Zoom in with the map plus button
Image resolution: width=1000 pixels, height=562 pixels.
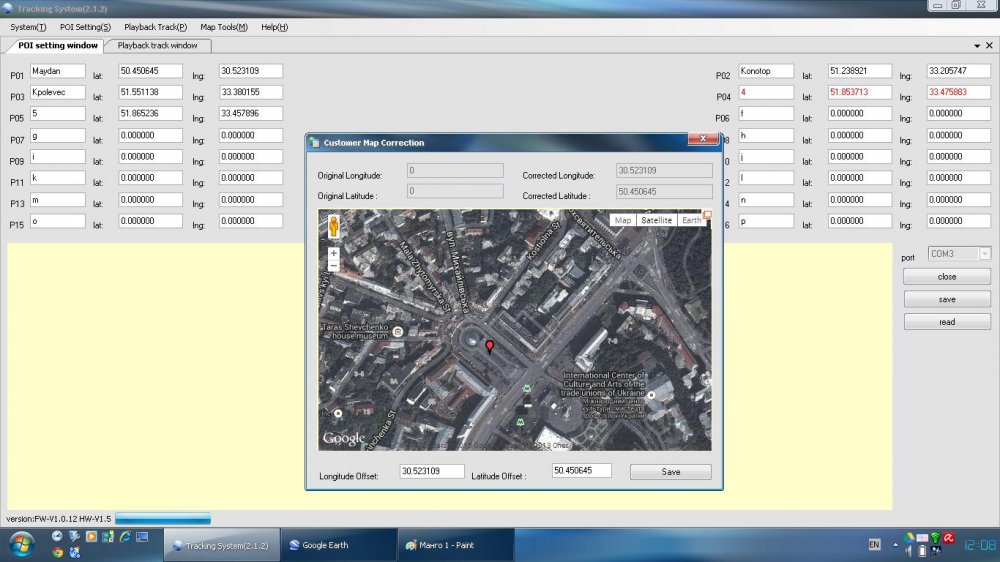[x=333, y=253]
